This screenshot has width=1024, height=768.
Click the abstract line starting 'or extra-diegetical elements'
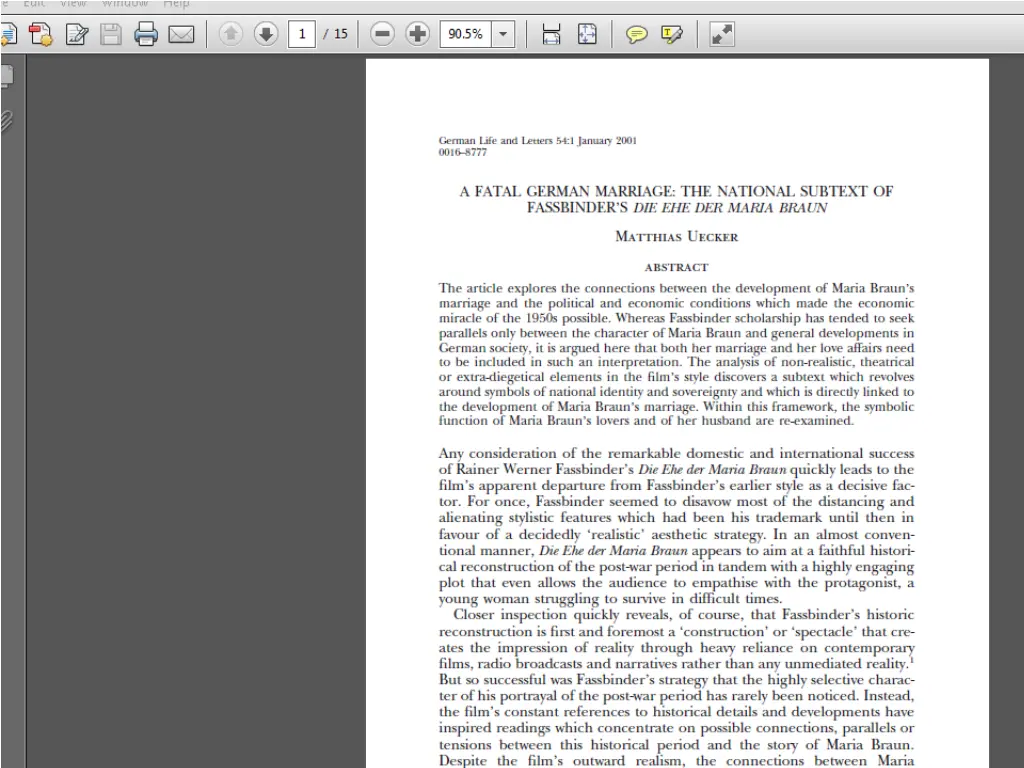coord(677,377)
